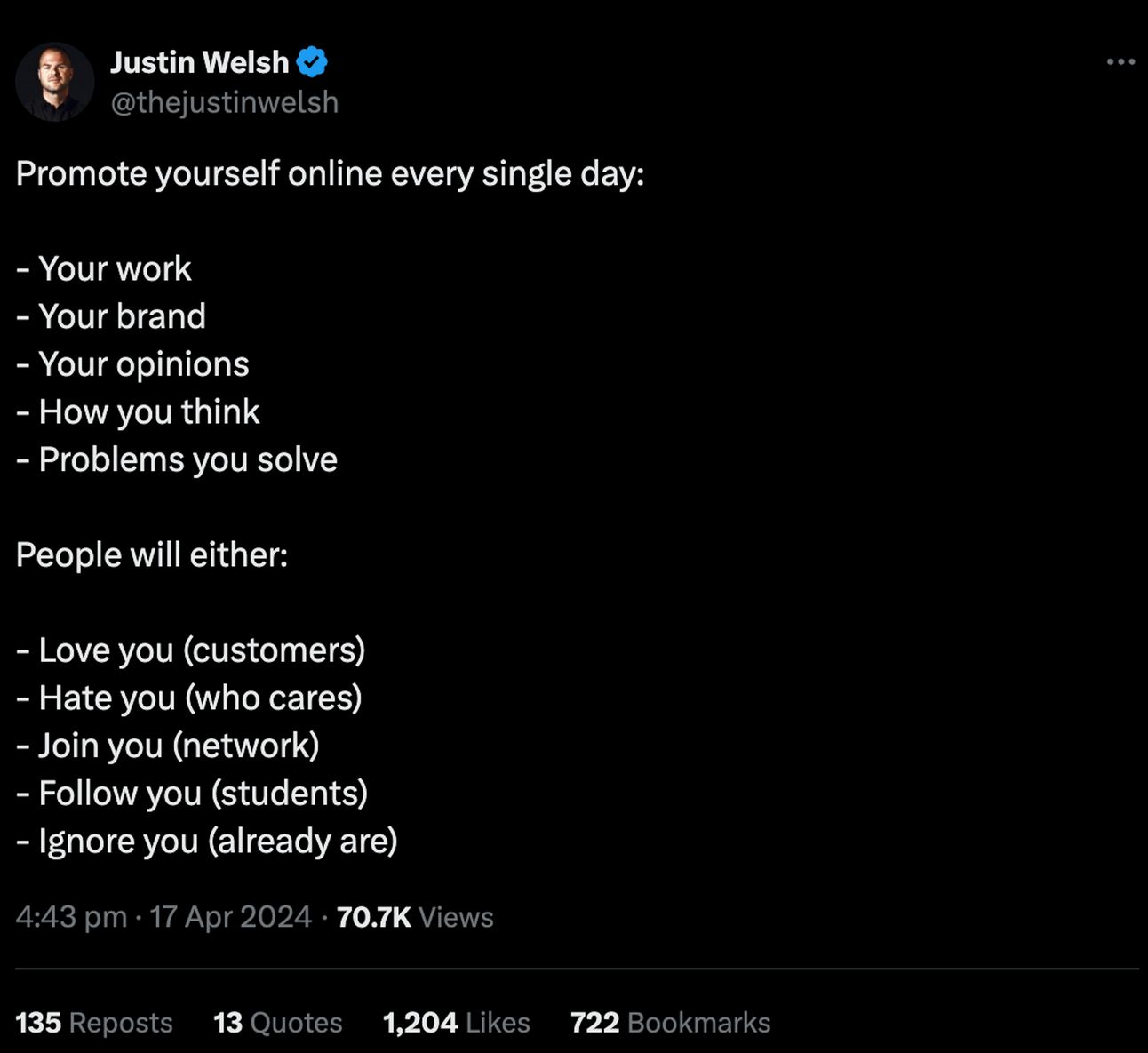Click the "Your brand" bullet line
Image resolution: width=1148 pixels, height=1053 pixels.
(111, 316)
